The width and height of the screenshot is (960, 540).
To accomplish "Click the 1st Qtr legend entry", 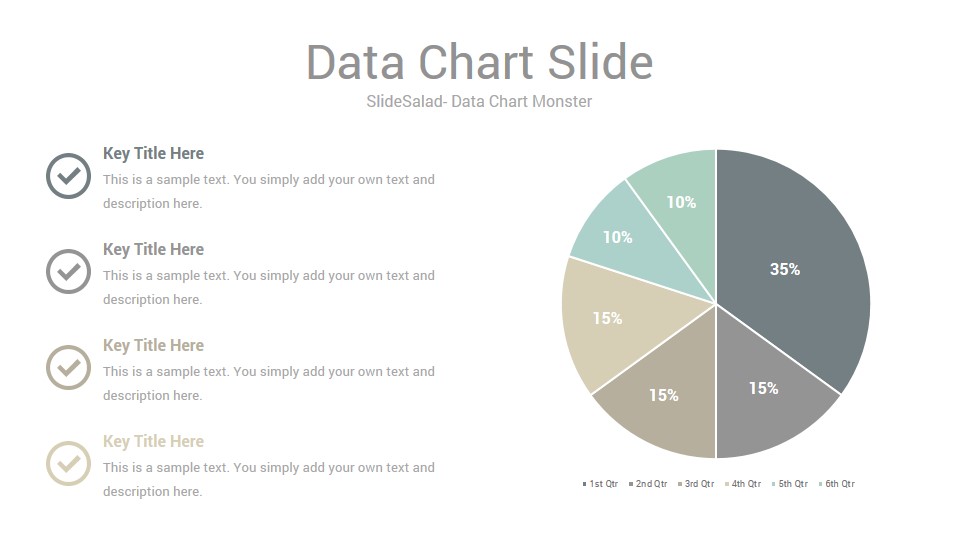I will pyautogui.click(x=600, y=484).
